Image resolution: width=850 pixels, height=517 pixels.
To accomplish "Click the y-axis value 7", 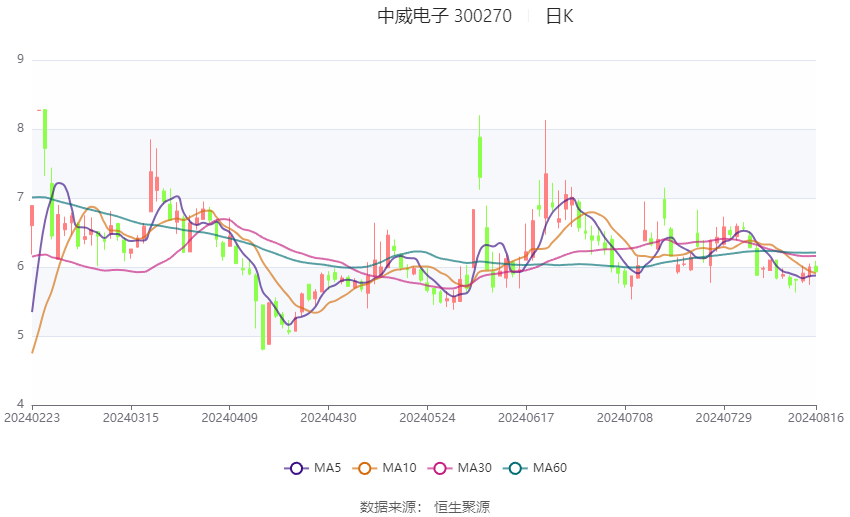I will 21,197.
